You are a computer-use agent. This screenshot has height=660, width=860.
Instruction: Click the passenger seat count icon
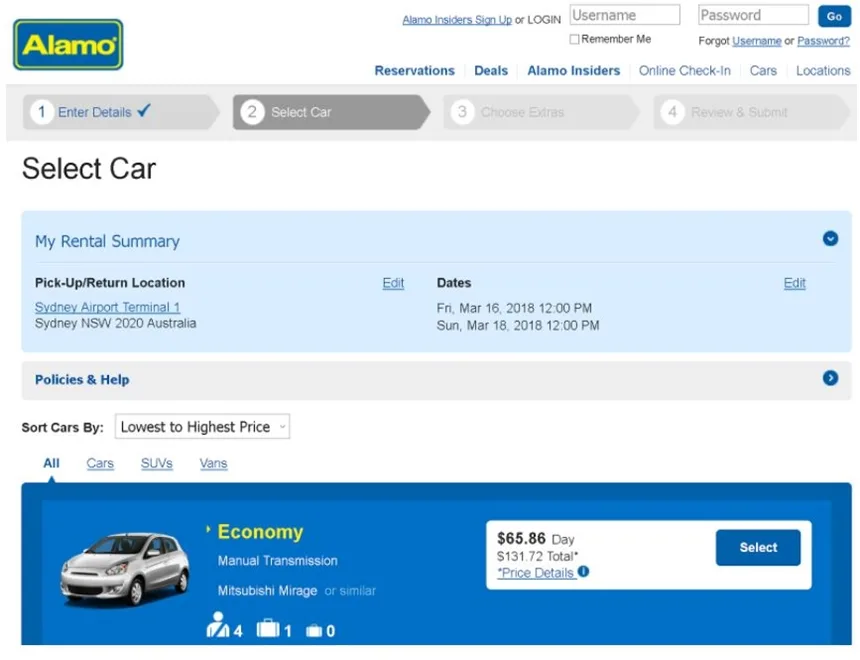[218, 627]
